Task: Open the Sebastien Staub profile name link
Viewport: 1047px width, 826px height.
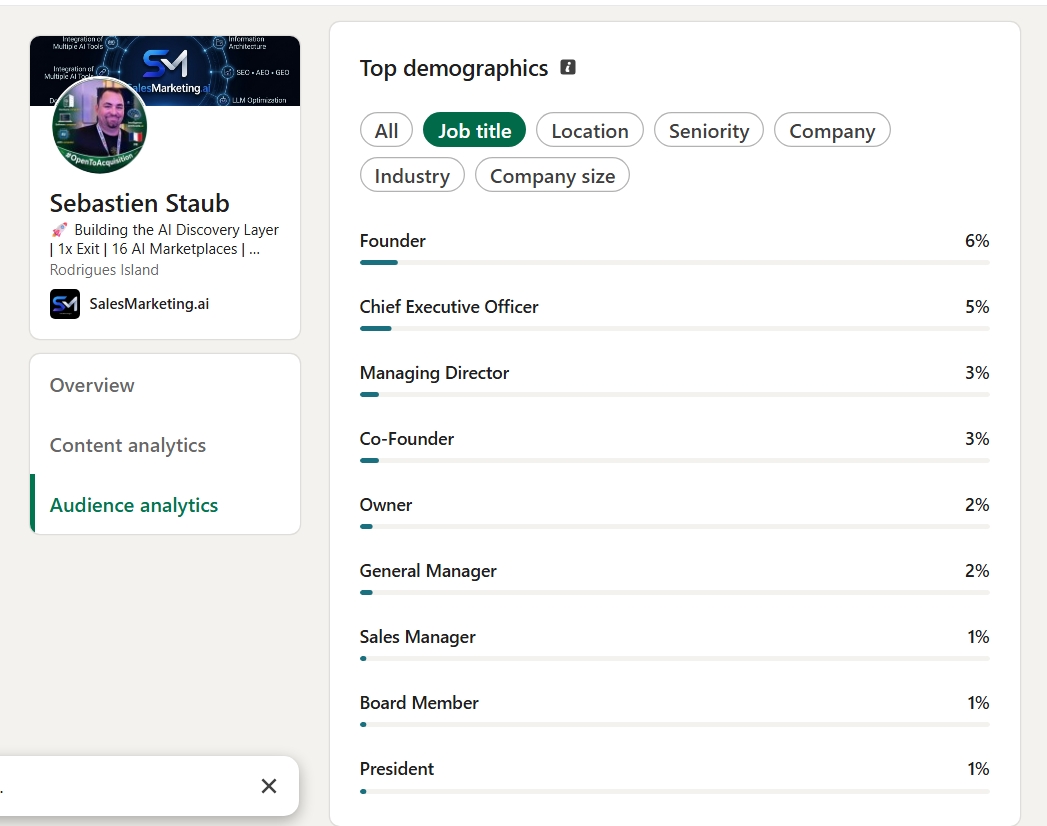Action: (x=140, y=203)
